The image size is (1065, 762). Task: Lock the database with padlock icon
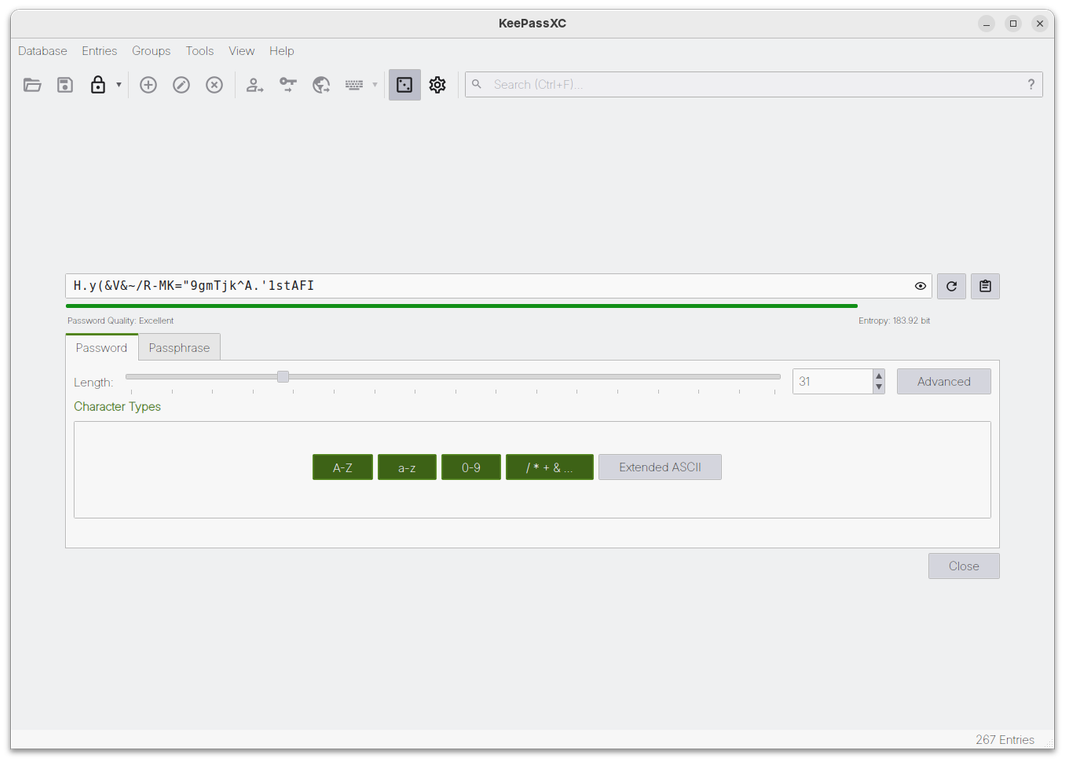coord(98,85)
